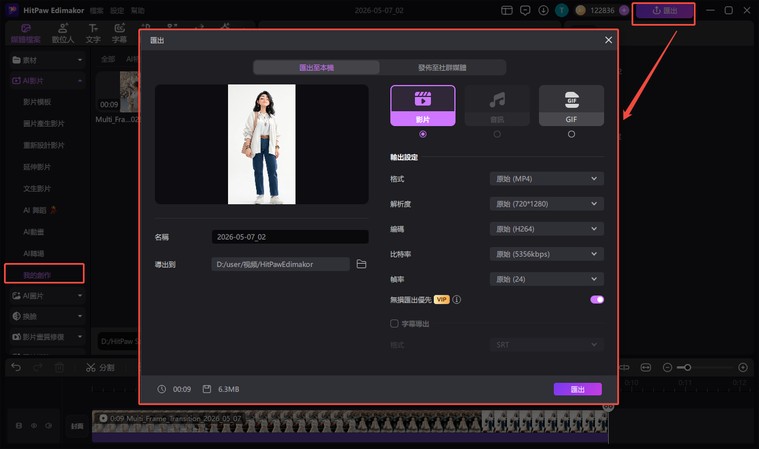Viewport: 759px width, 449px height.
Task: Redo the timeline action
Action: click(38, 367)
